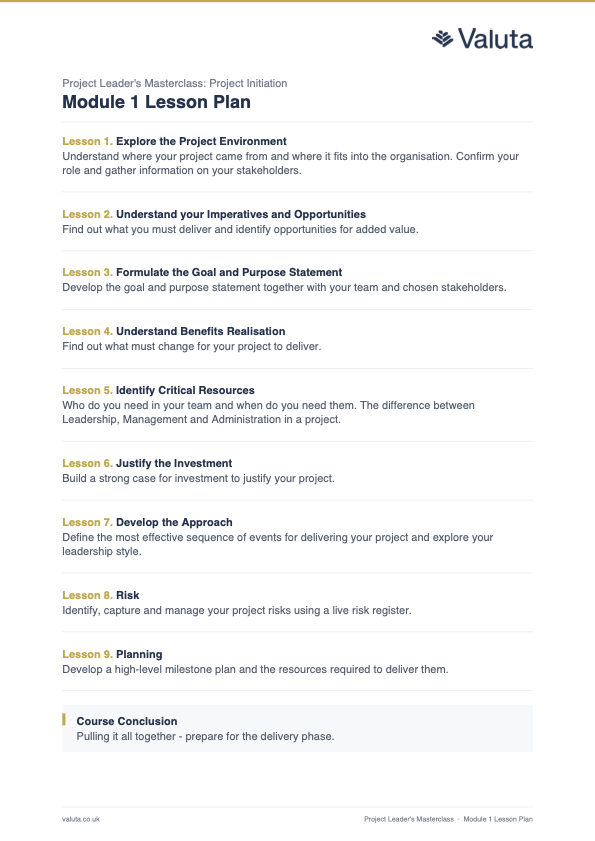Screen dimensions: 595x841
Task: Open Lesson 3 Goal and Purpose Statement
Action: point(202,272)
